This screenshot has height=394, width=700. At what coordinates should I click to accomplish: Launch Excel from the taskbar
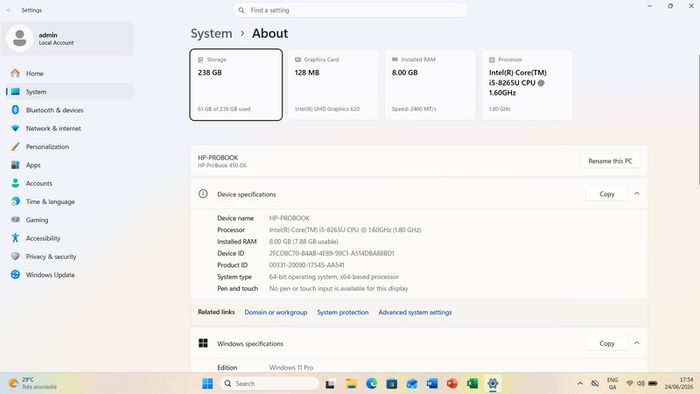tap(472, 384)
